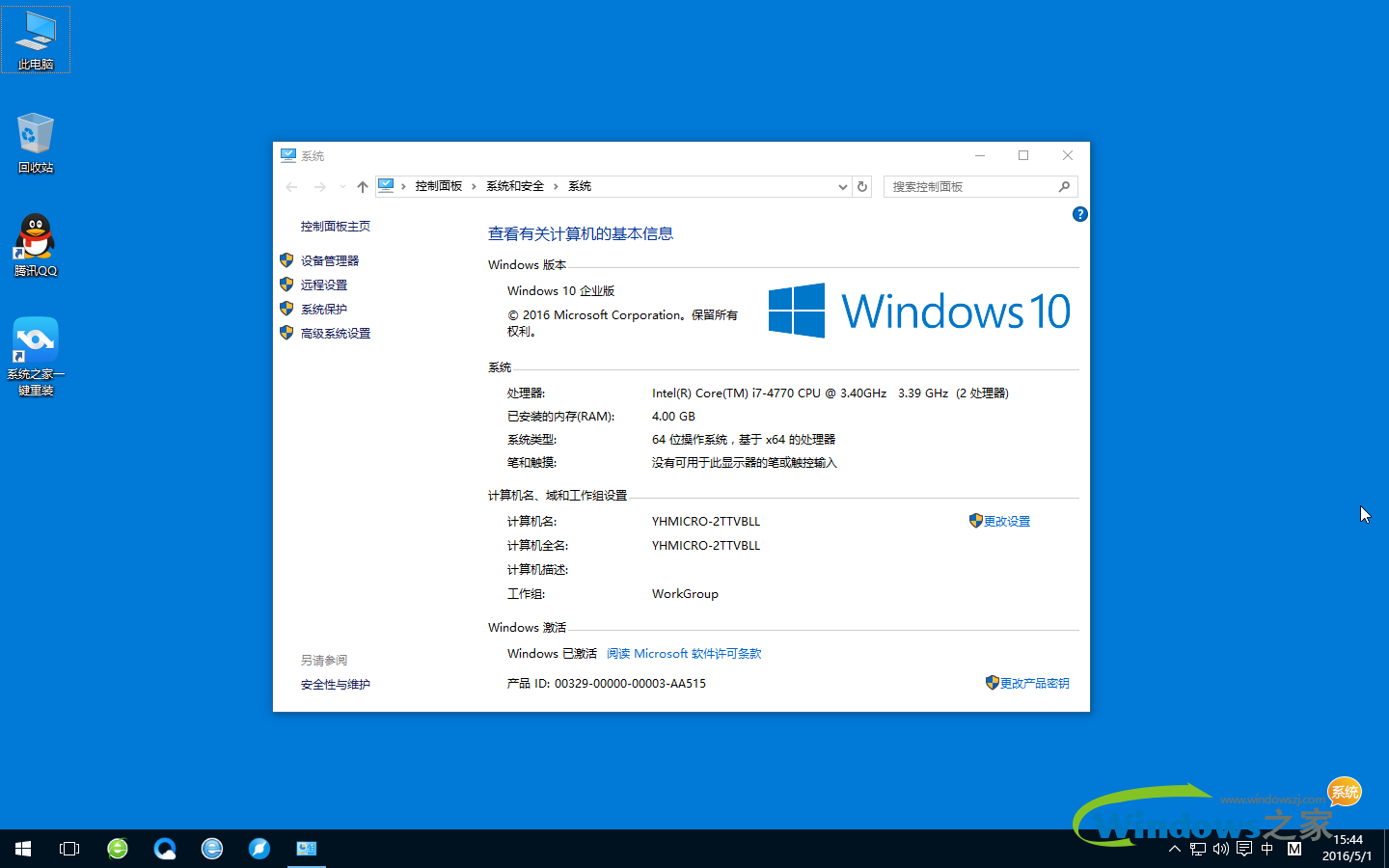The image size is (1389, 868).
Task: Open 设备管理器 from left sidebar
Action: click(329, 260)
